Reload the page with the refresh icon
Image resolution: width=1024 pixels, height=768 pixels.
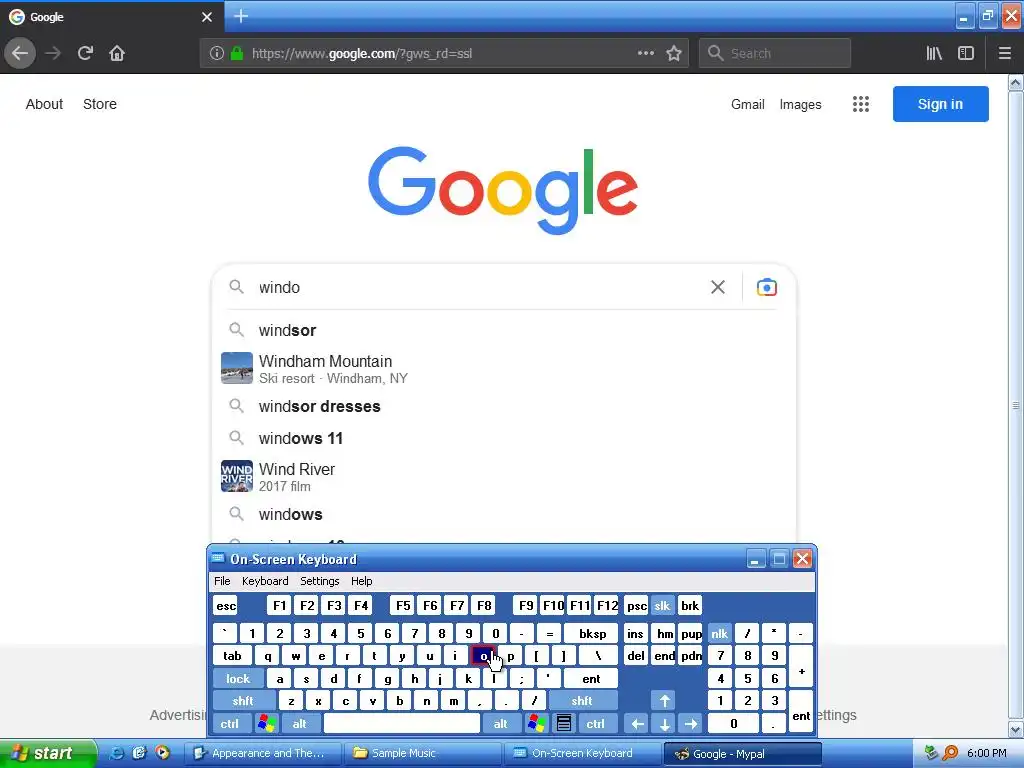tap(85, 53)
